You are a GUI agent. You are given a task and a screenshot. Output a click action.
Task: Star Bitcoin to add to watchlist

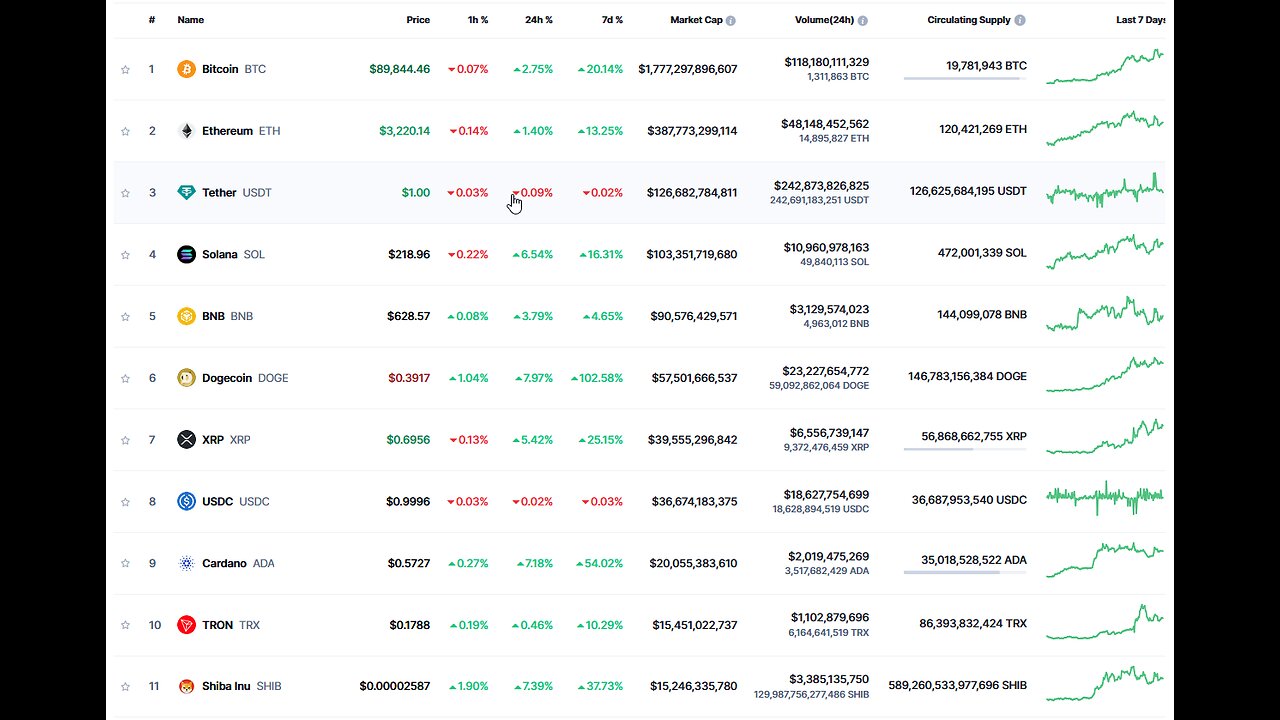[x=125, y=69]
